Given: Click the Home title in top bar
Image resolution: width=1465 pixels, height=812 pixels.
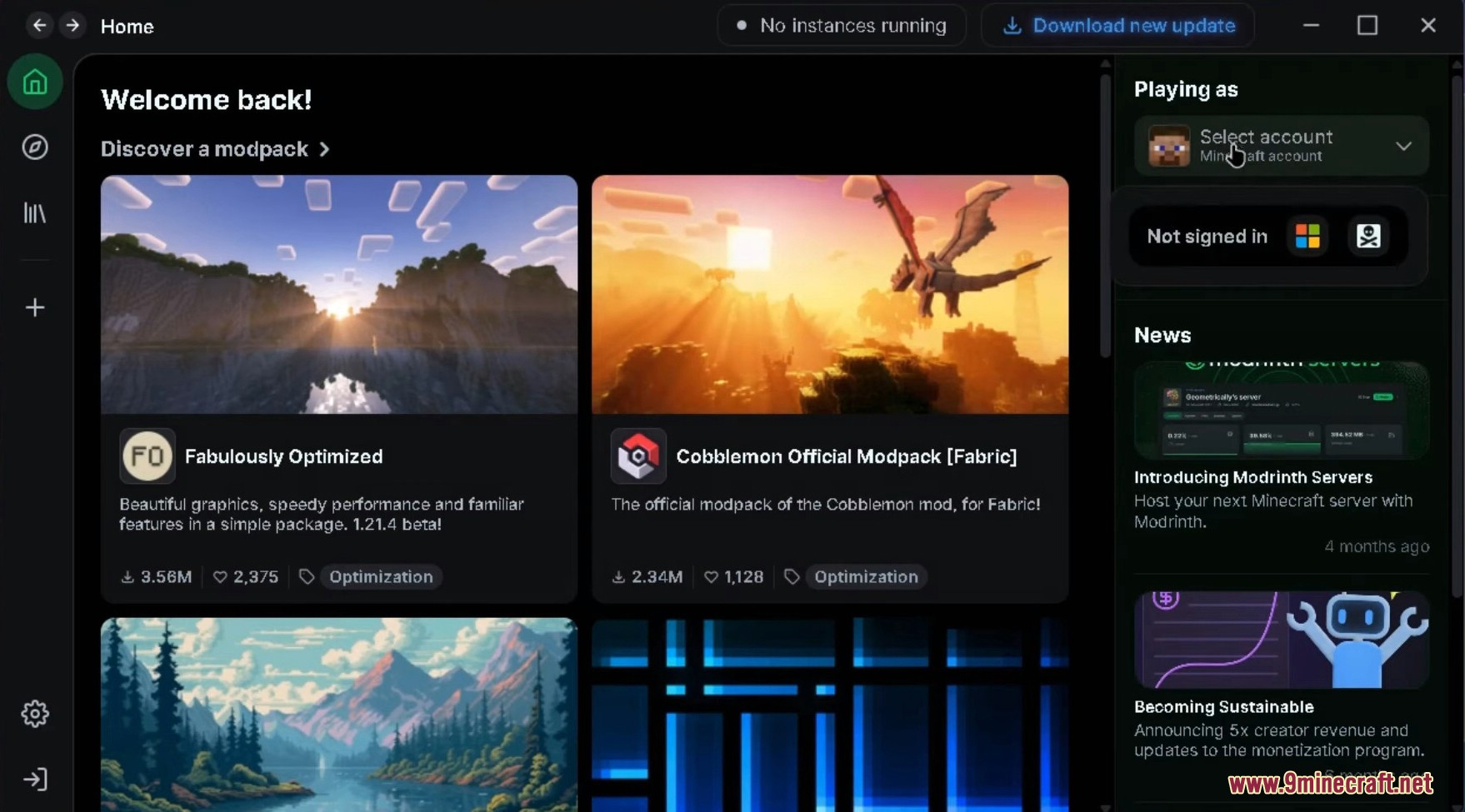Looking at the screenshot, I should (127, 26).
